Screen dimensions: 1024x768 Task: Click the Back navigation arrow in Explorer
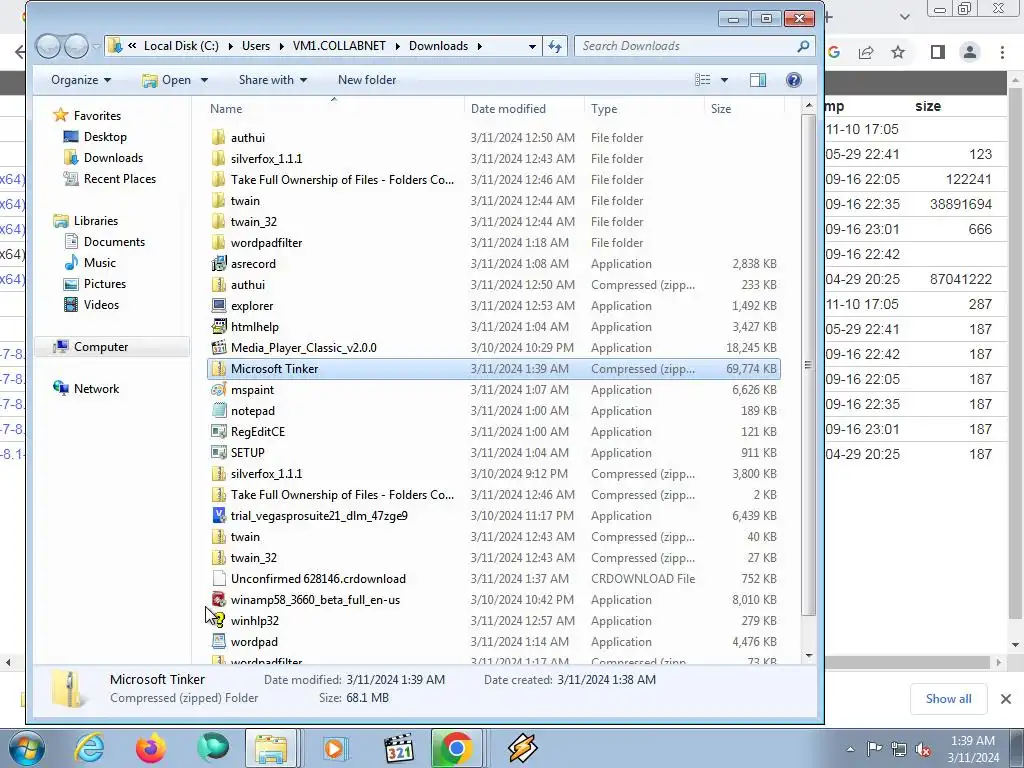(48, 46)
